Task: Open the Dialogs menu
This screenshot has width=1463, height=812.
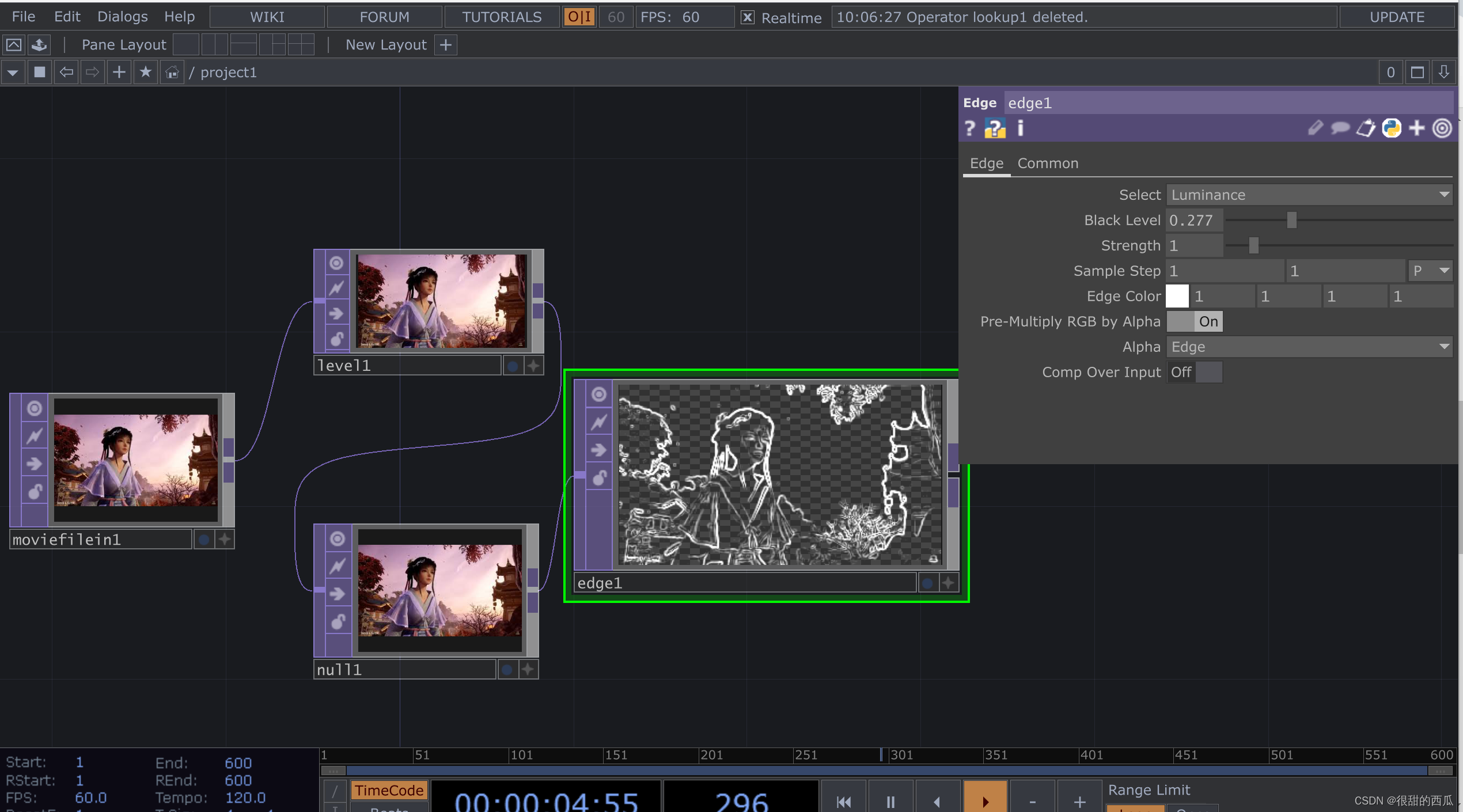Action: tap(122, 17)
